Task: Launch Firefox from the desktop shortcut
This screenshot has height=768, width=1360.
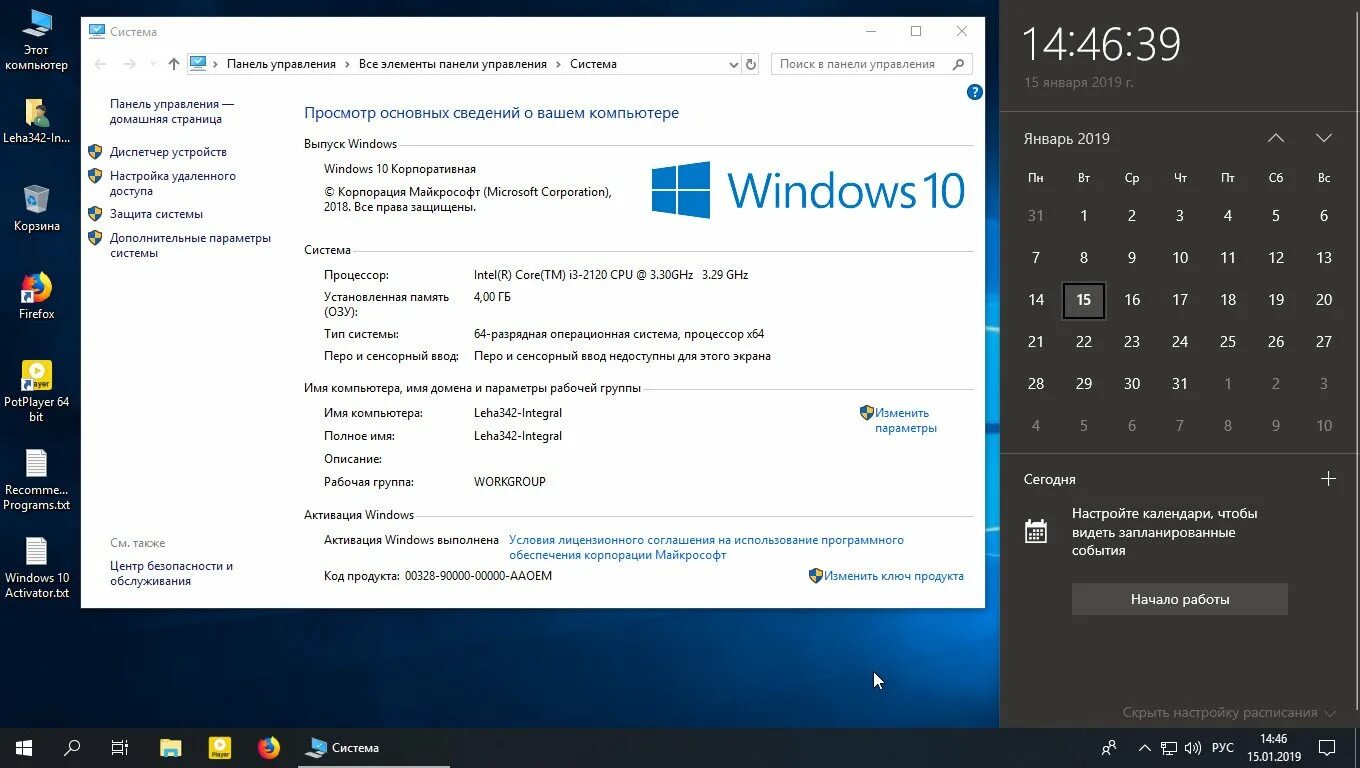Action: tap(36, 296)
